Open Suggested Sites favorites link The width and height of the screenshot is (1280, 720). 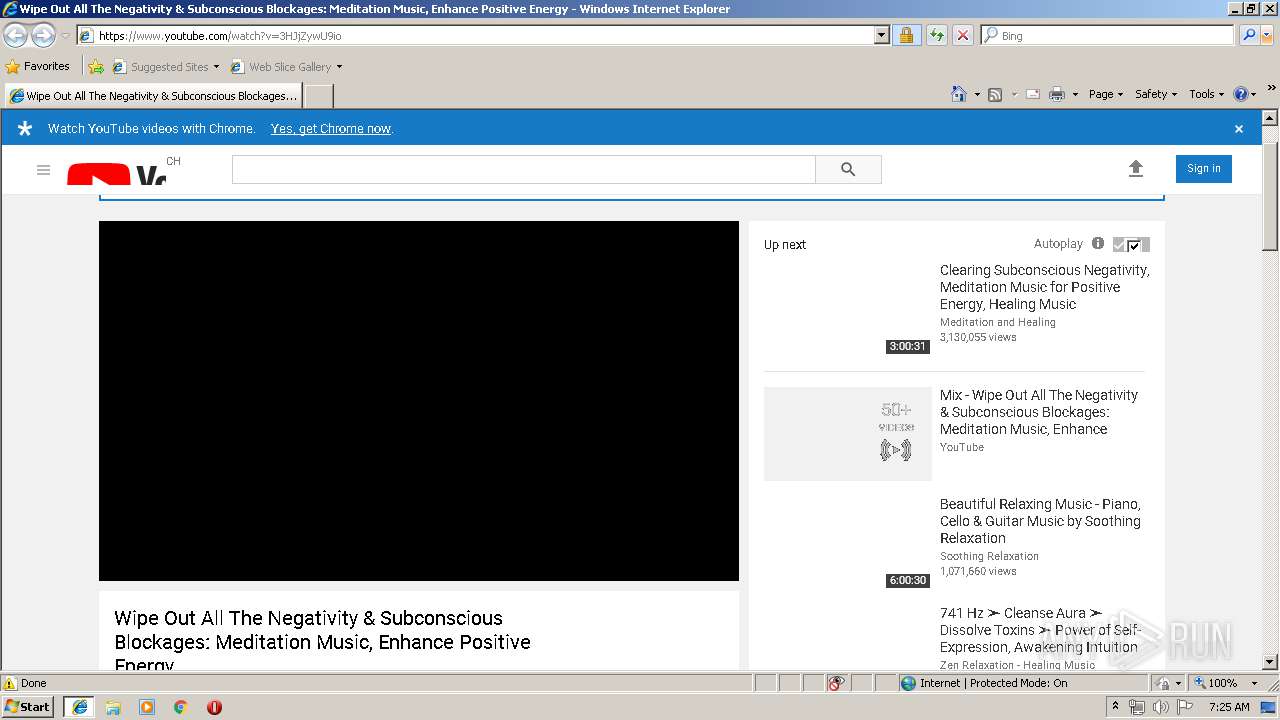click(x=165, y=67)
